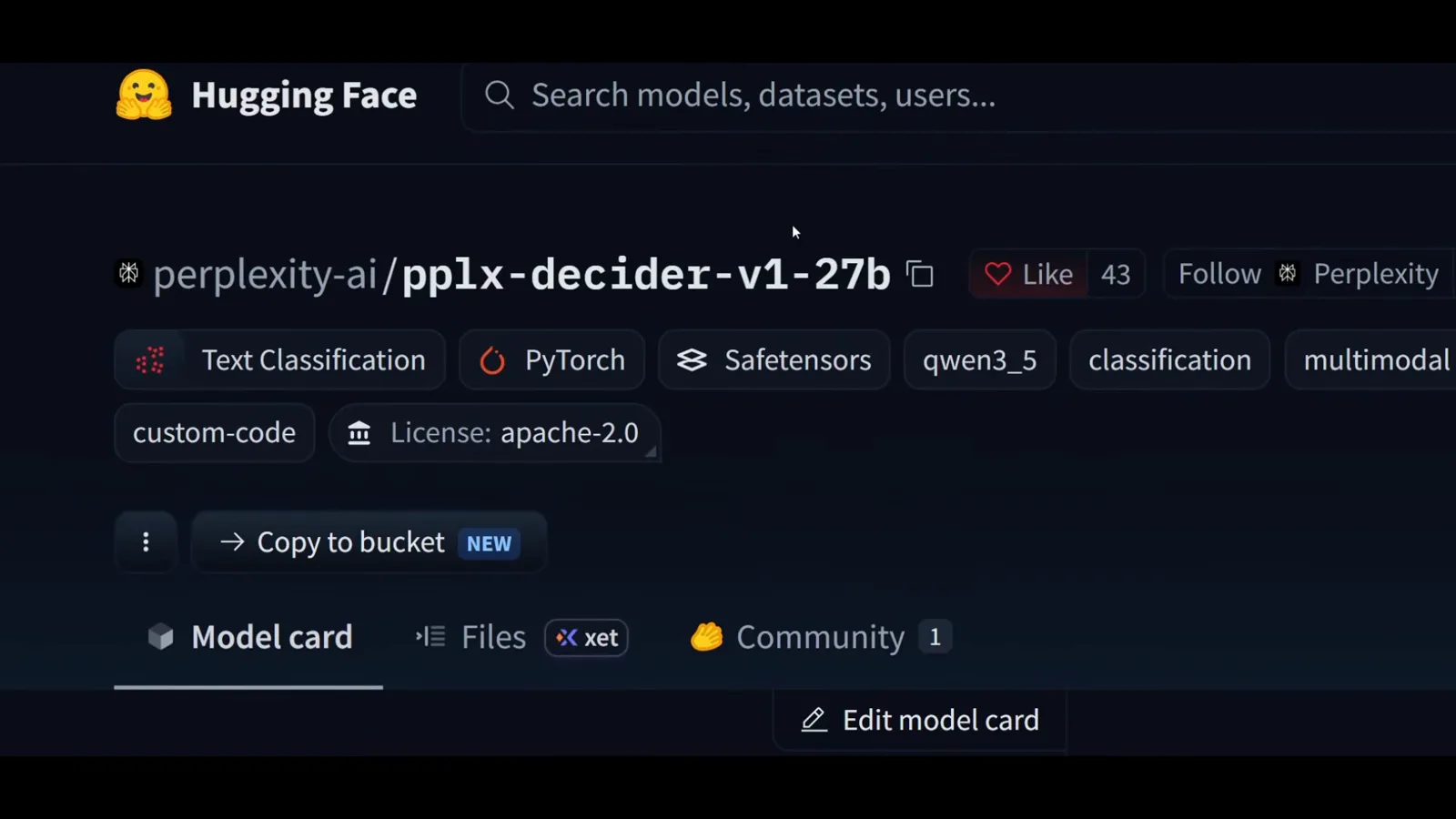Click the Perplexity avatar beside perplexity-ai
The height and width of the screenshot is (819, 1456).
point(129,273)
